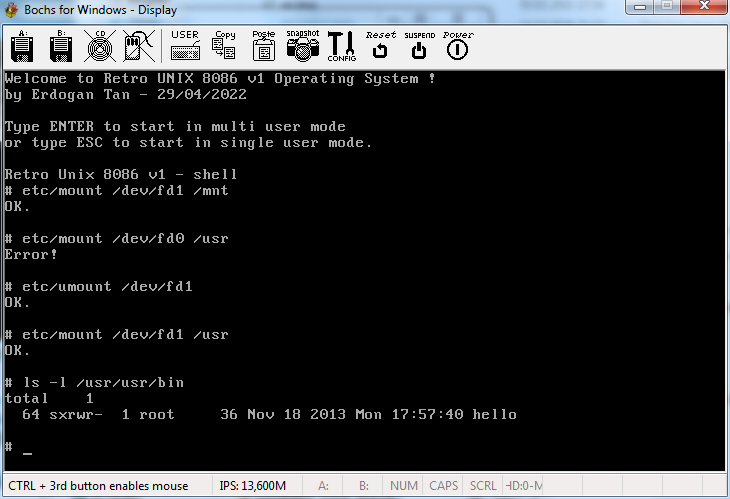The height and width of the screenshot is (499, 730).
Task: Toggle mouse capture icon in toolbar
Action: click(x=138, y=45)
